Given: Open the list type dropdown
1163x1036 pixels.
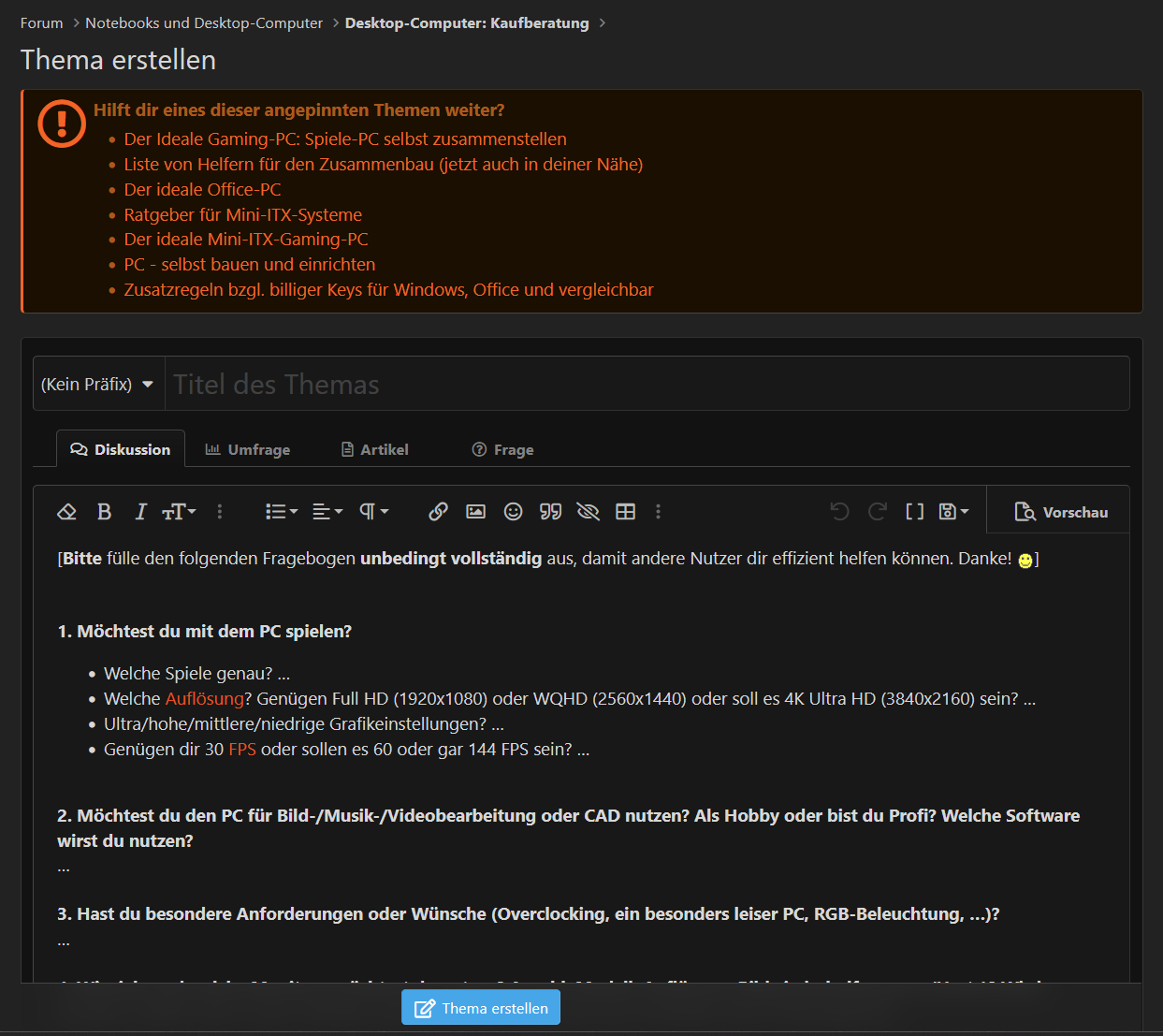Looking at the screenshot, I should (x=282, y=512).
